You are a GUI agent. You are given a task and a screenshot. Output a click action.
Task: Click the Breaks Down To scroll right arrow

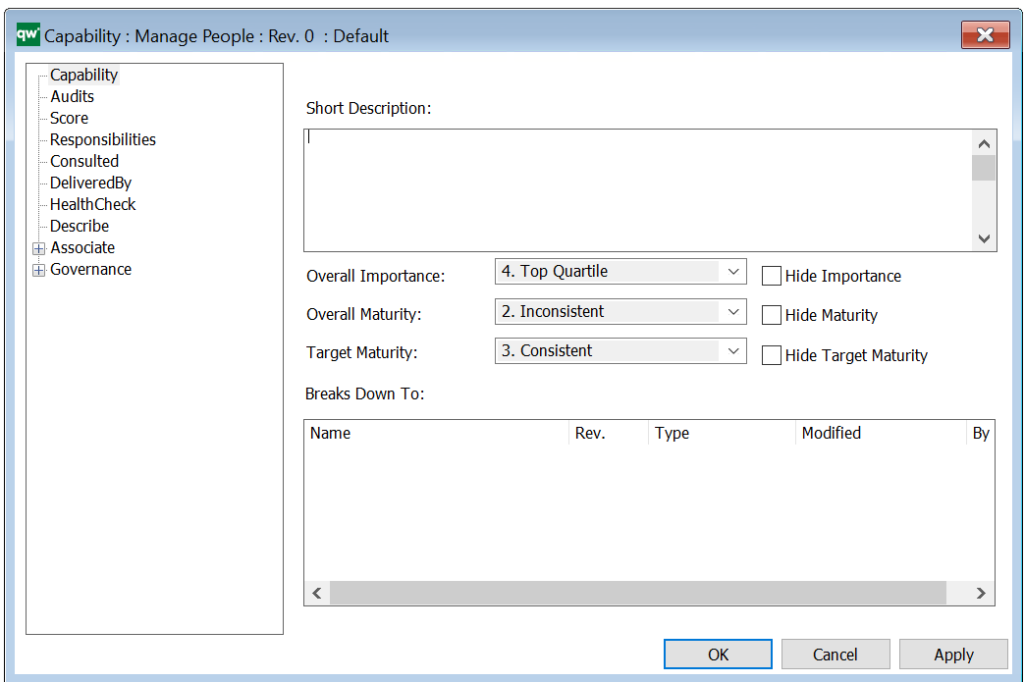pyautogui.click(x=981, y=593)
